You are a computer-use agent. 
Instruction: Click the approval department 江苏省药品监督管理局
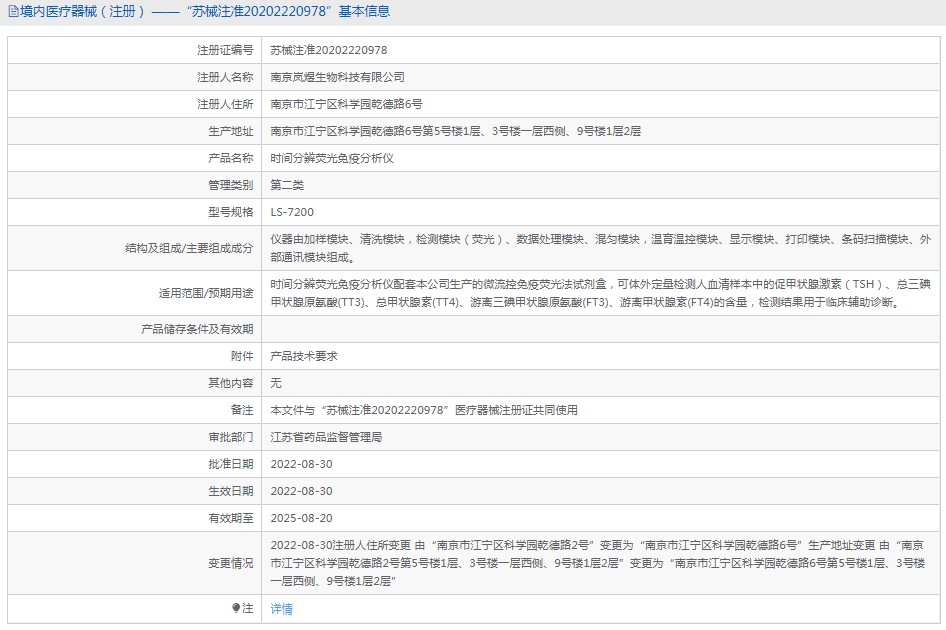(x=326, y=437)
